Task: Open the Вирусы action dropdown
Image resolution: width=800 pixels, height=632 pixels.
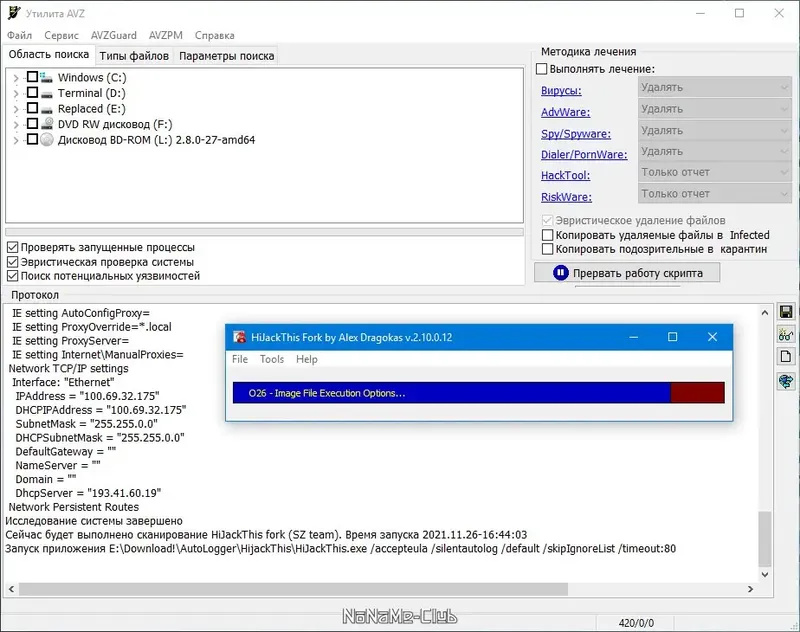Action: pyautogui.click(x=714, y=87)
